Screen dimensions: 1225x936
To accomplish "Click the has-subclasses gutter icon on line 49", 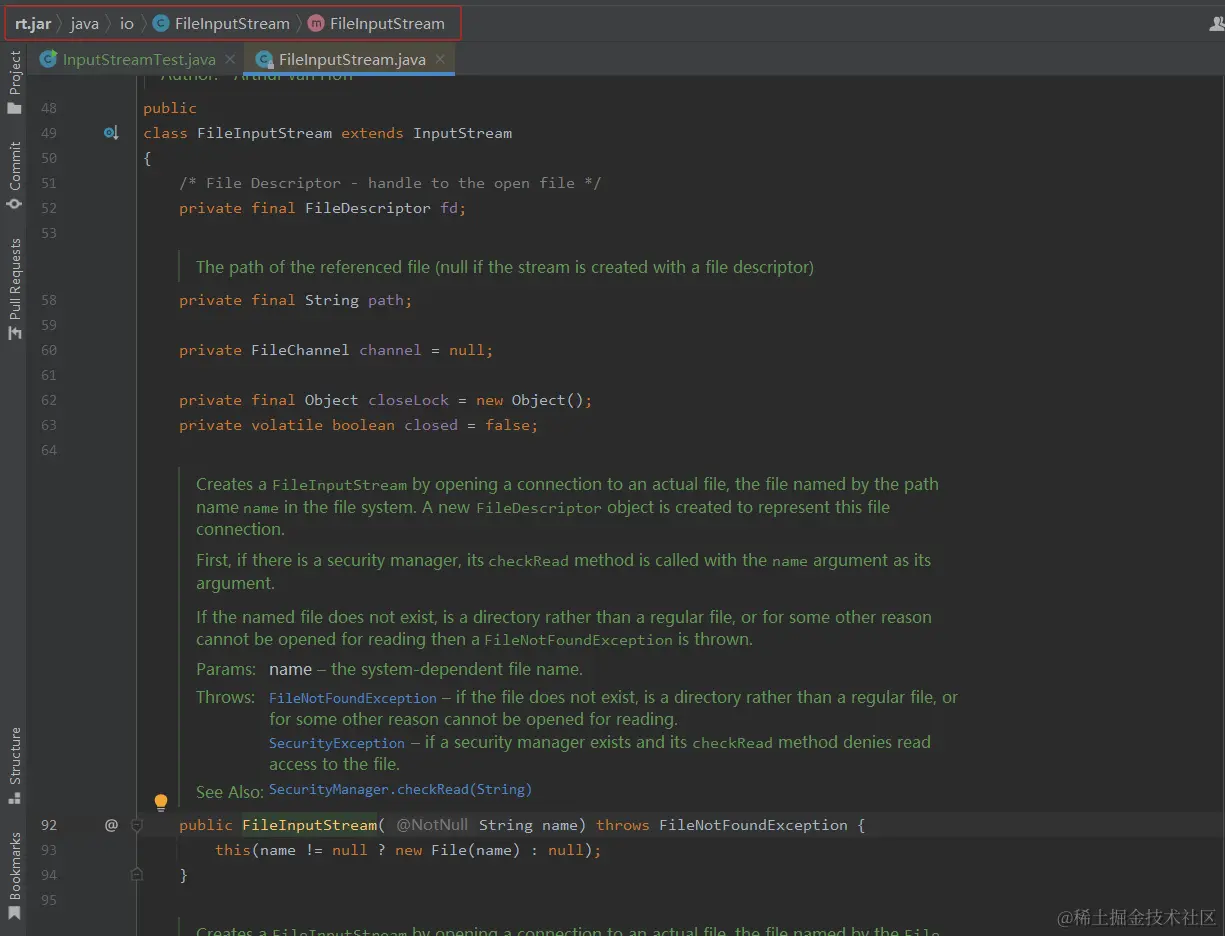I will pos(111,133).
